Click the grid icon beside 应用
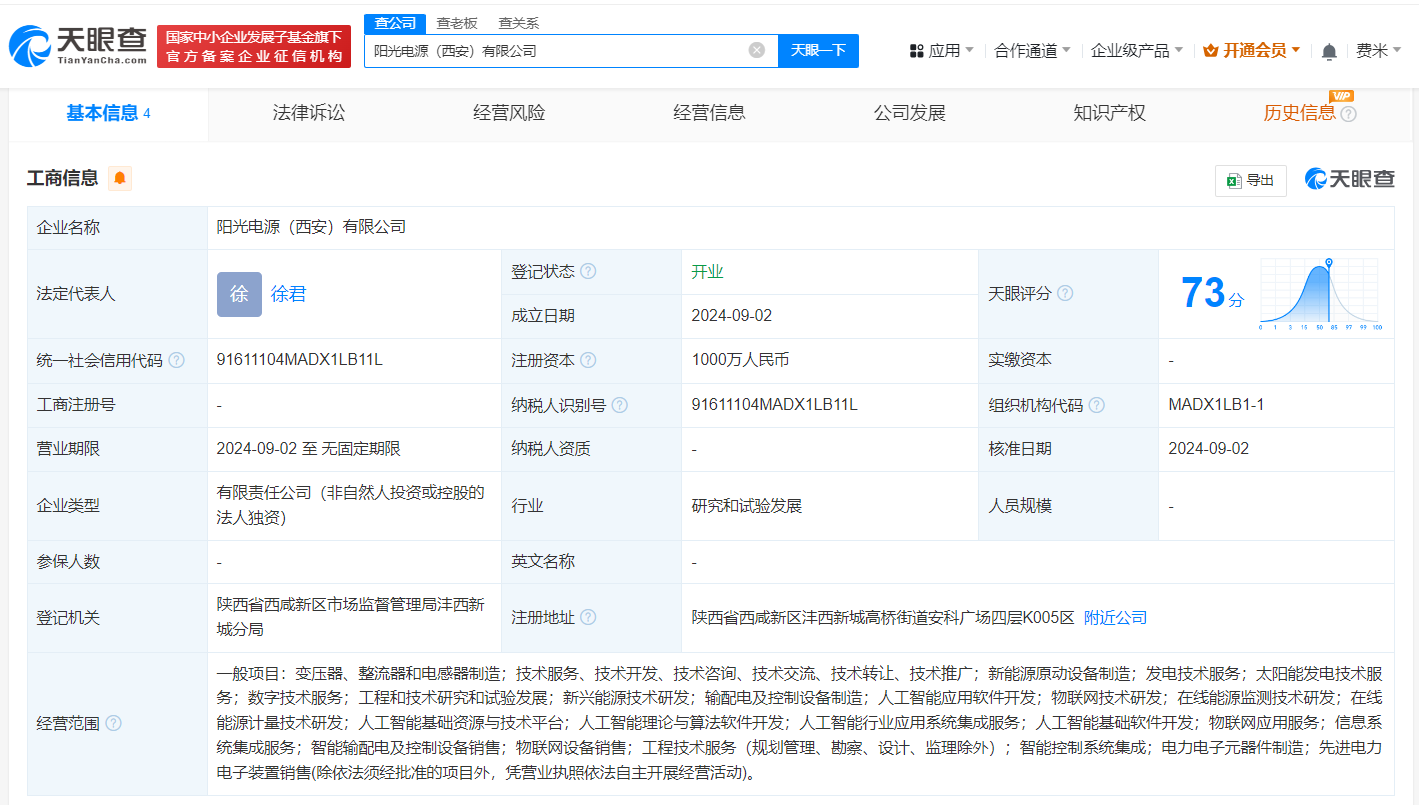This screenshot has width=1419, height=805. coord(913,50)
